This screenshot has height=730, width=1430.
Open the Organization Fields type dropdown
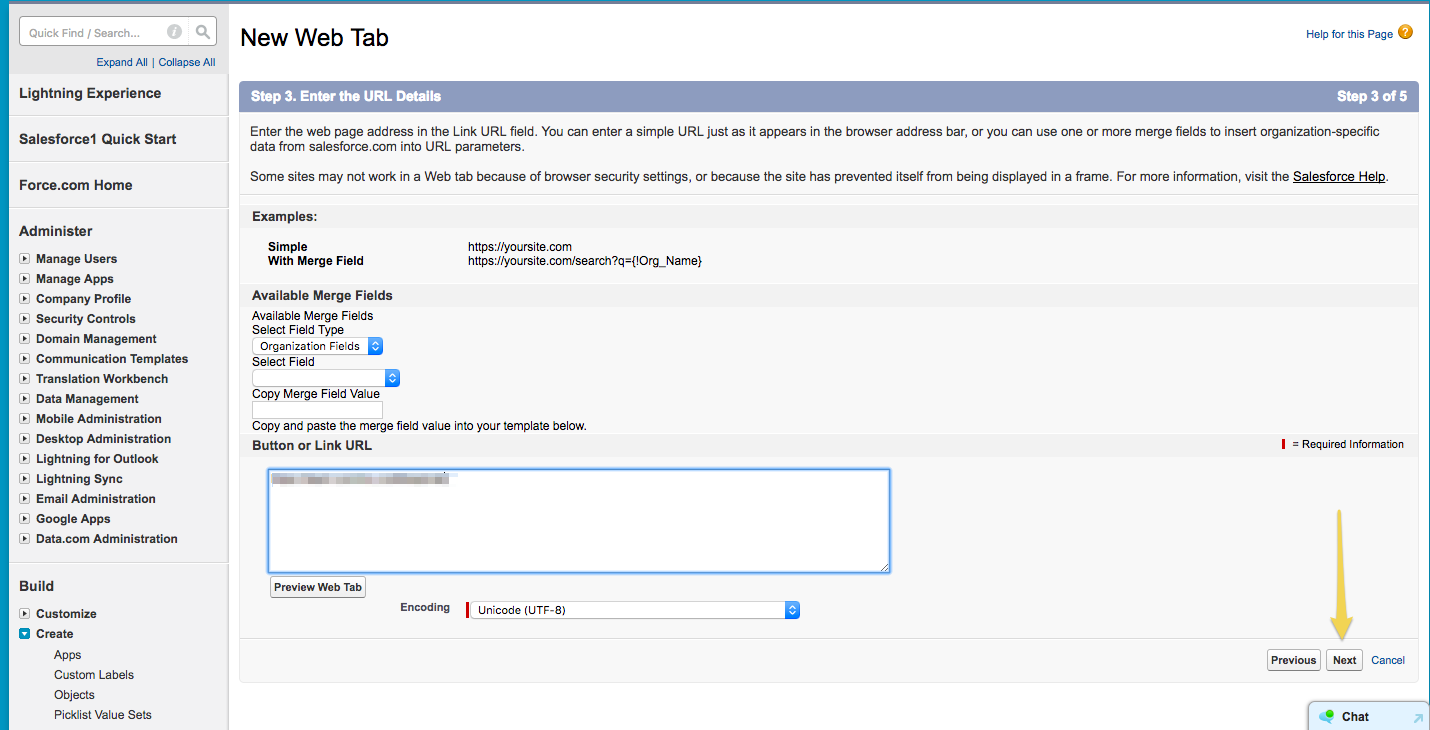pyautogui.click(x=317, y=346)
